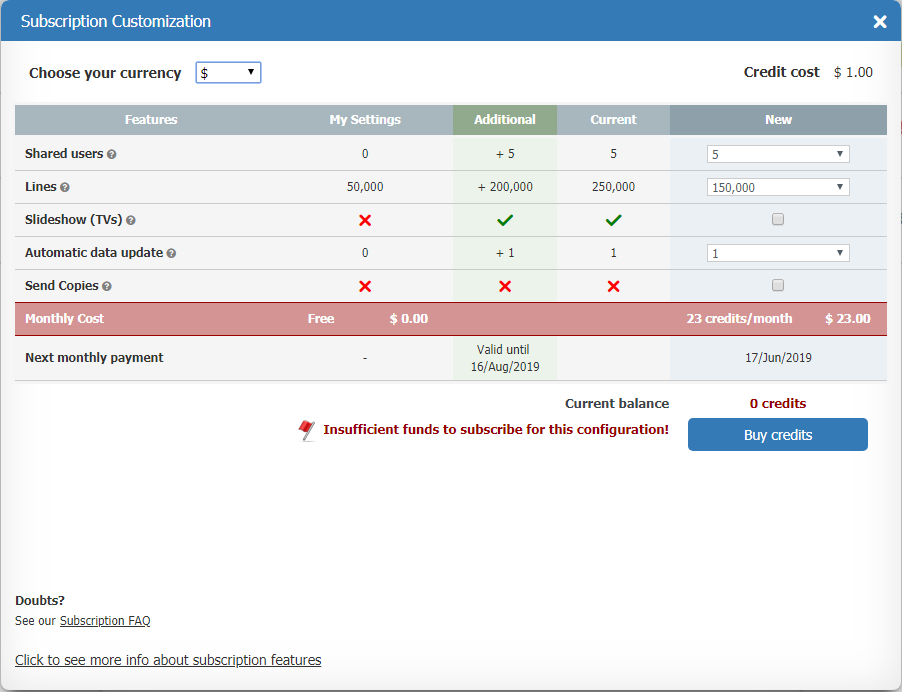
Task: Expand the Shared users New dropdown
Action: pos(778,154)
